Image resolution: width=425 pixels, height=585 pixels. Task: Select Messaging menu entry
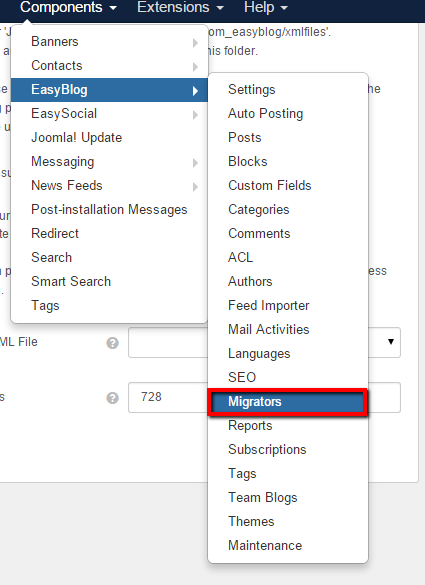[109, 162]
